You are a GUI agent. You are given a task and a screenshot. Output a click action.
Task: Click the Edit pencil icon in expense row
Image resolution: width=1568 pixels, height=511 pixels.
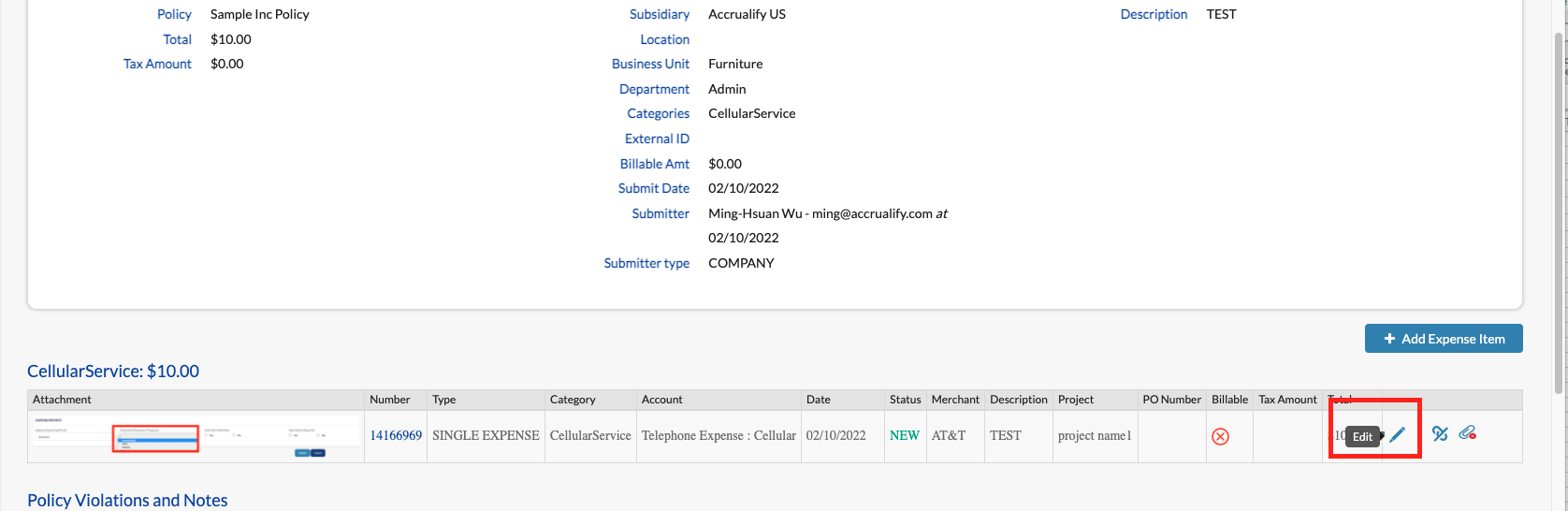[1397, 435]
